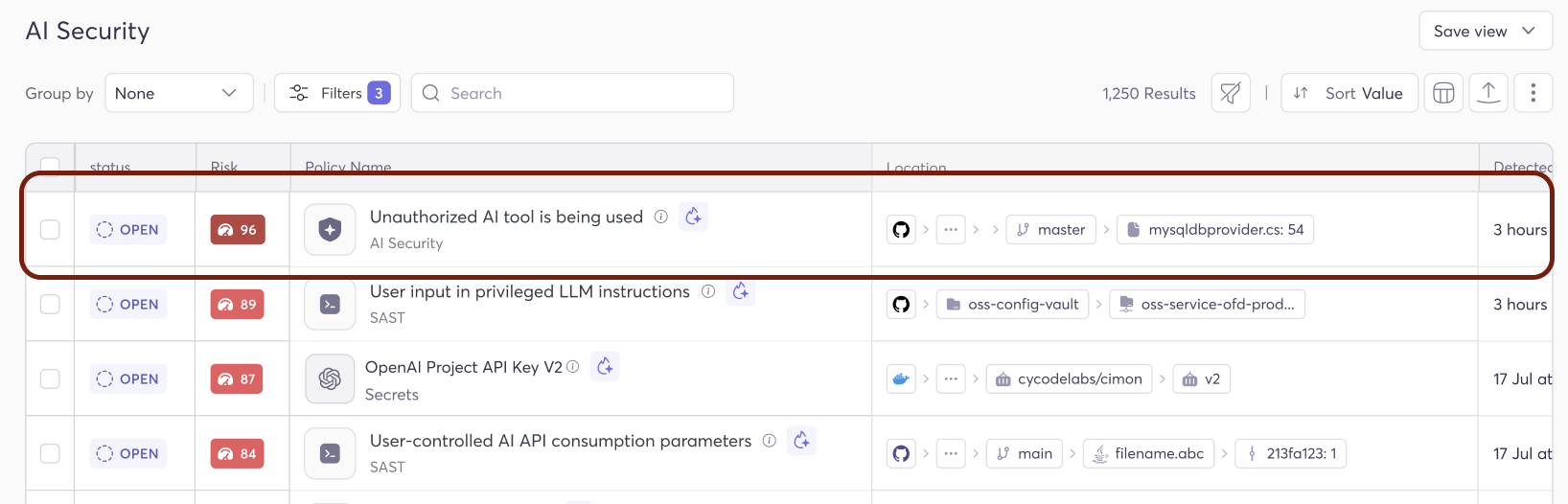Click the export upload icon
This screenshot has width=1568, height=504.
1488,93
